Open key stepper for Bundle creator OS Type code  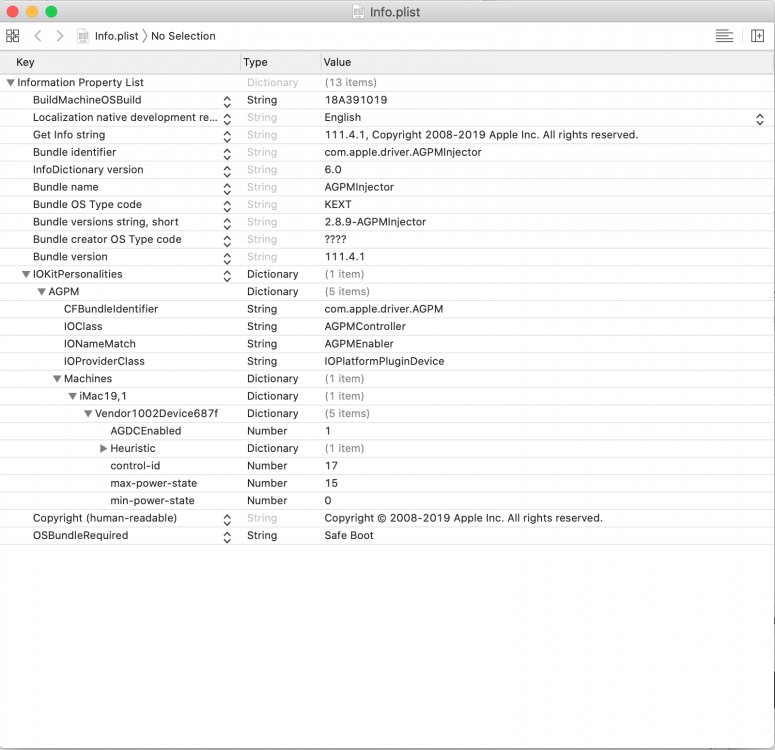(x=227, y=241)
